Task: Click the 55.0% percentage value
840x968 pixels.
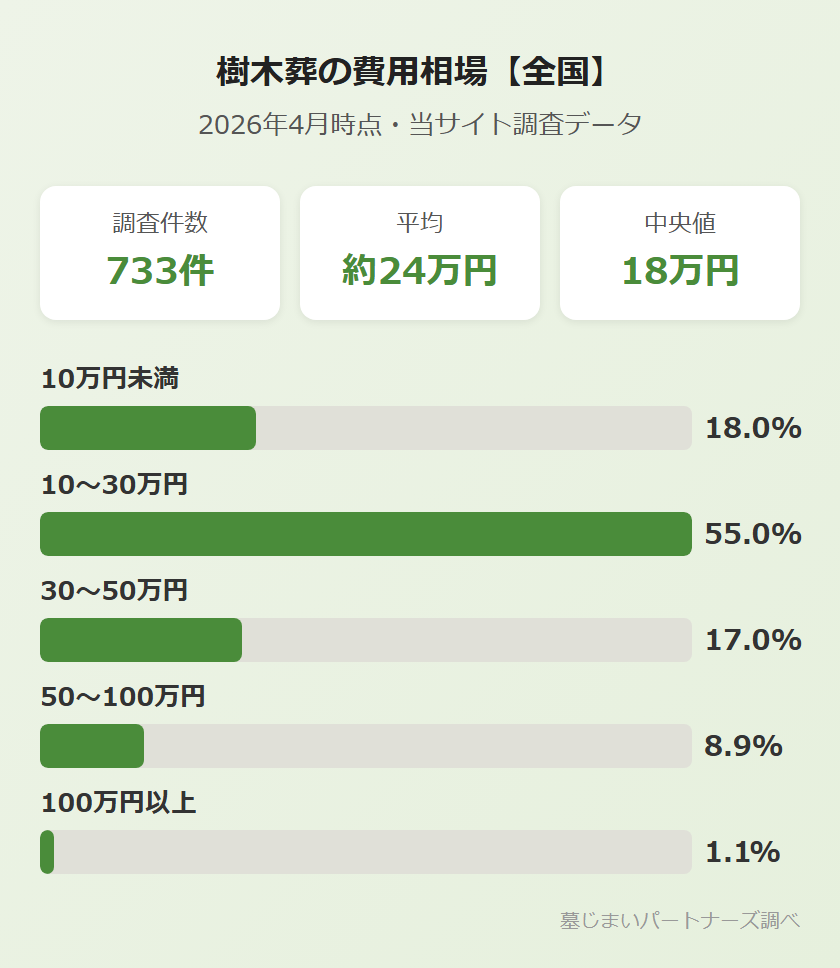Action: [x=753, y=534]
